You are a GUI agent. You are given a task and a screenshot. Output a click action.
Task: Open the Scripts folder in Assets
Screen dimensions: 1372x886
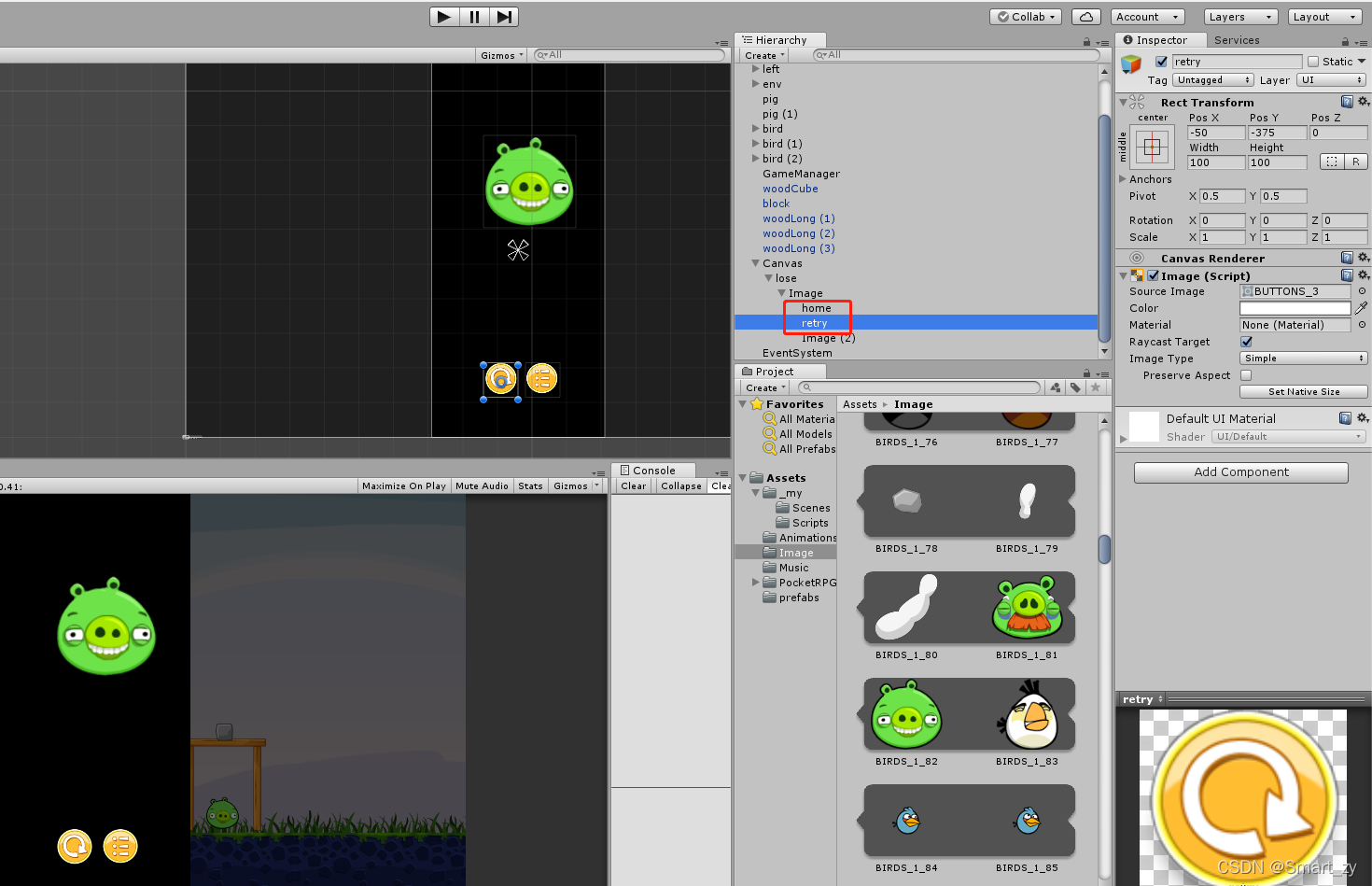coord(809,523)
